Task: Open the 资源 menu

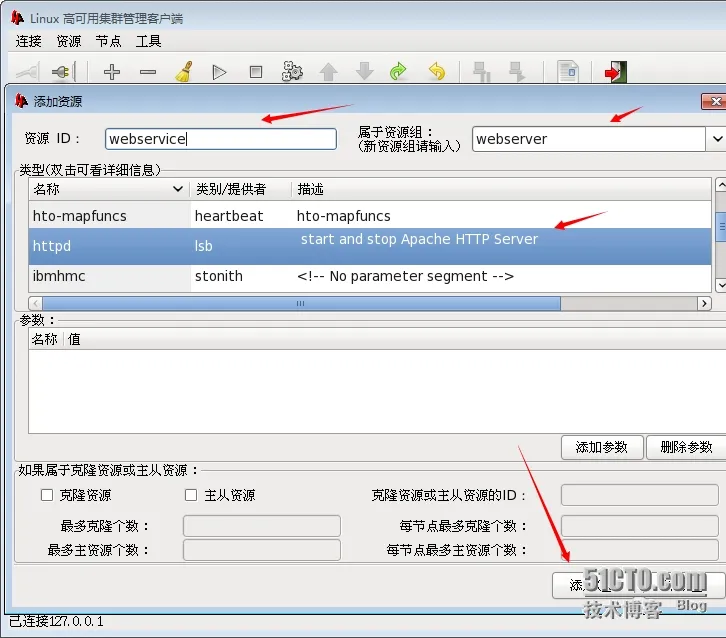Action: click(69, 41)
